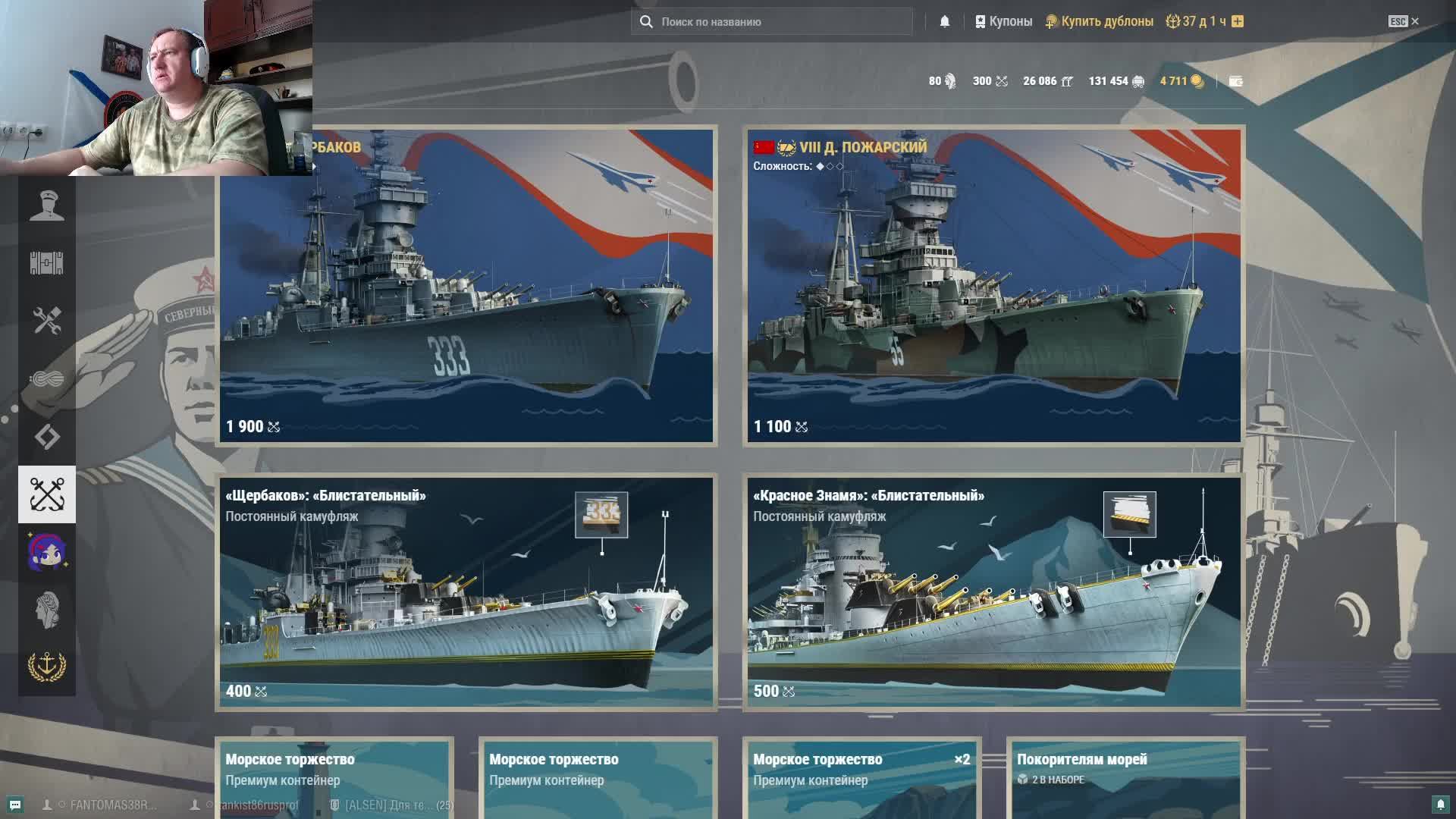Open the Морское торжество ×2 container card
The image size is (1456, 819).
point(861,779)
